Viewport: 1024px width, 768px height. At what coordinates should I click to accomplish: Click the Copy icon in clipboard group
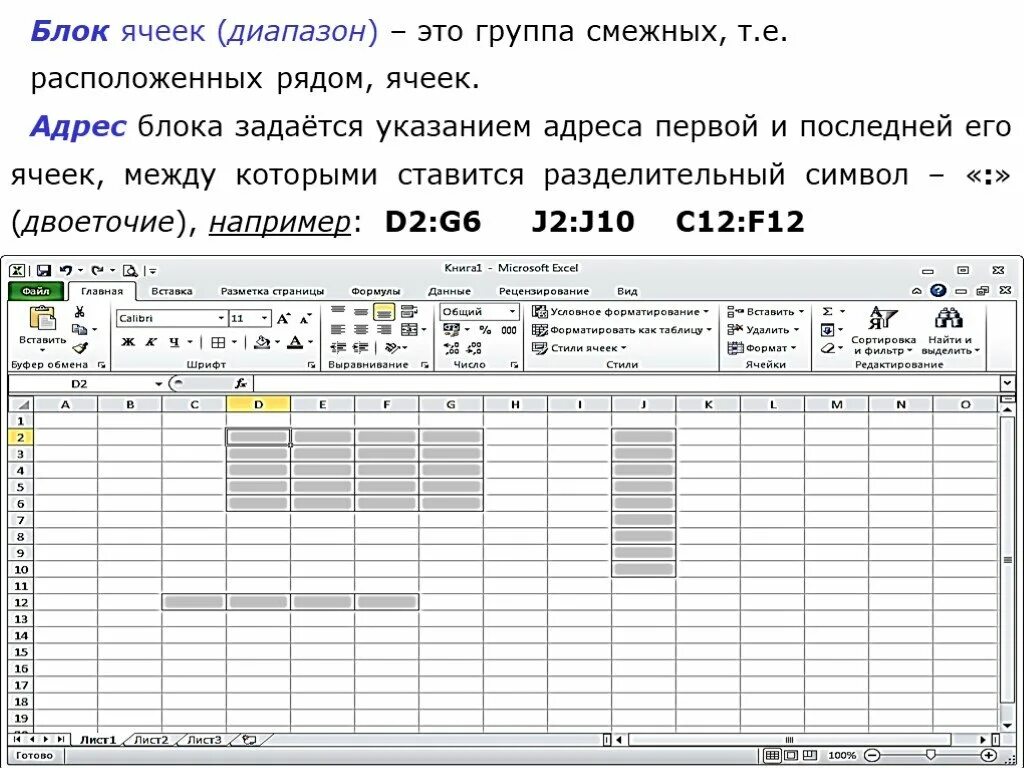[80, 330]
